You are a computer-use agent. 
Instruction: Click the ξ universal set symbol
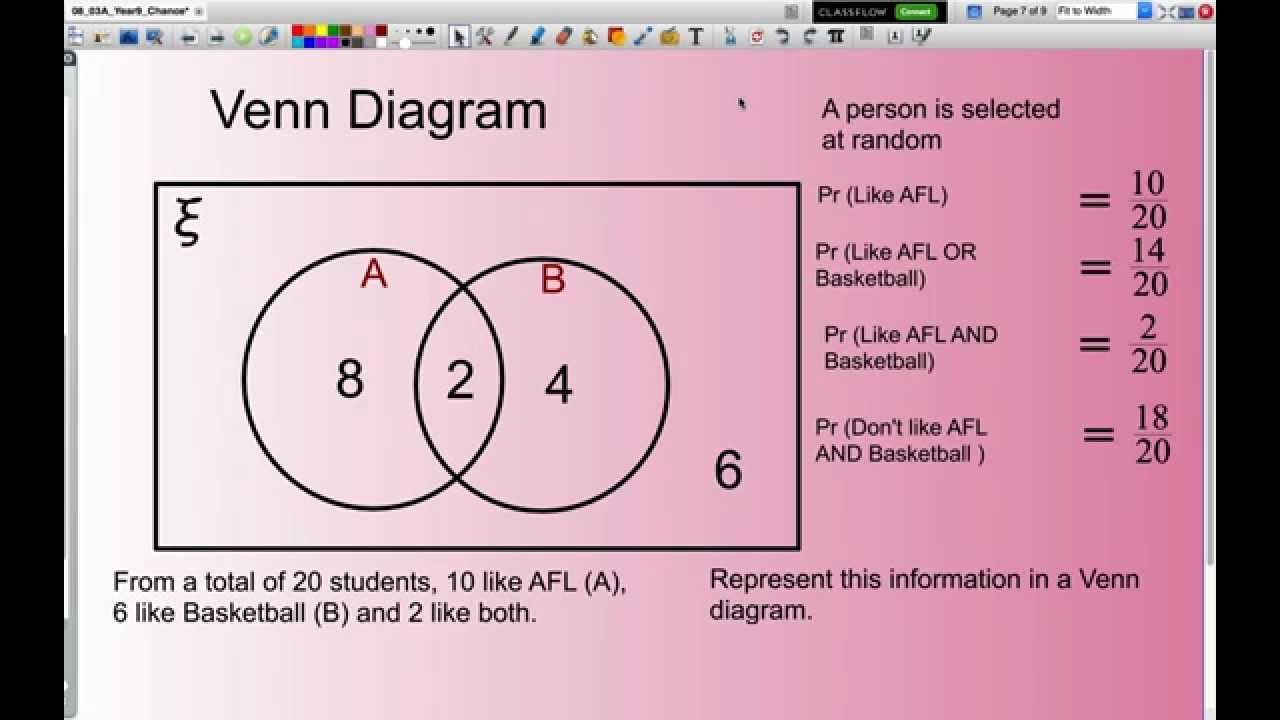click(187, 221)
